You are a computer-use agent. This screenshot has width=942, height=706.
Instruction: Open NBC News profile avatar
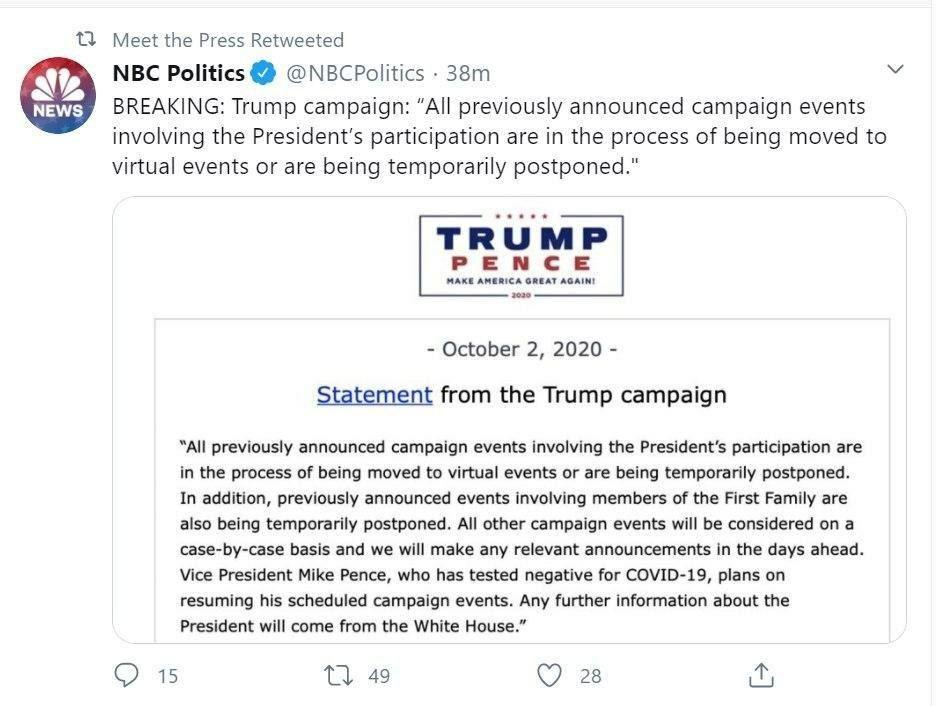tap(58, 95)
